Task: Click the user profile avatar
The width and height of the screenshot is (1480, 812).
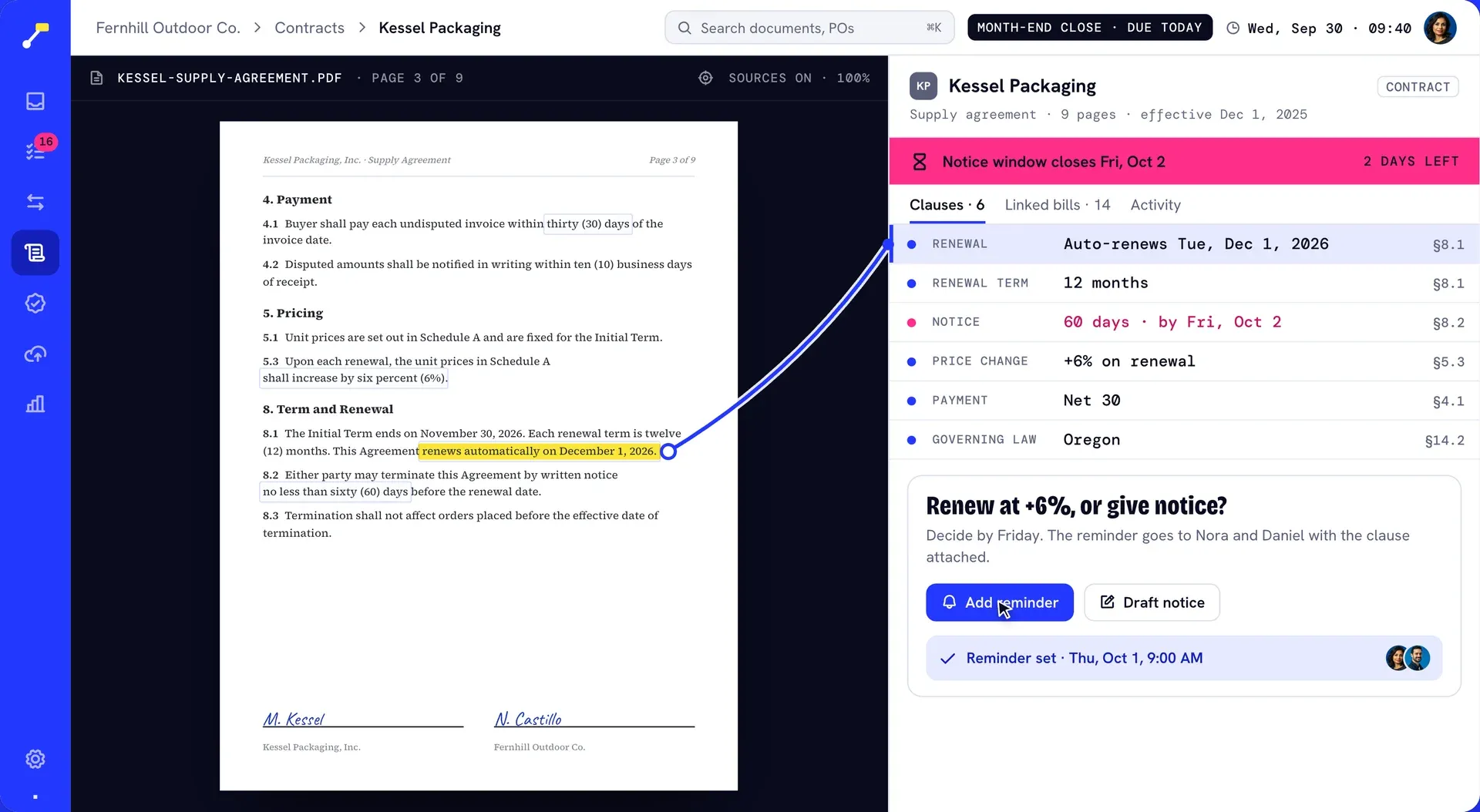Action: [x=1439, y=28]
